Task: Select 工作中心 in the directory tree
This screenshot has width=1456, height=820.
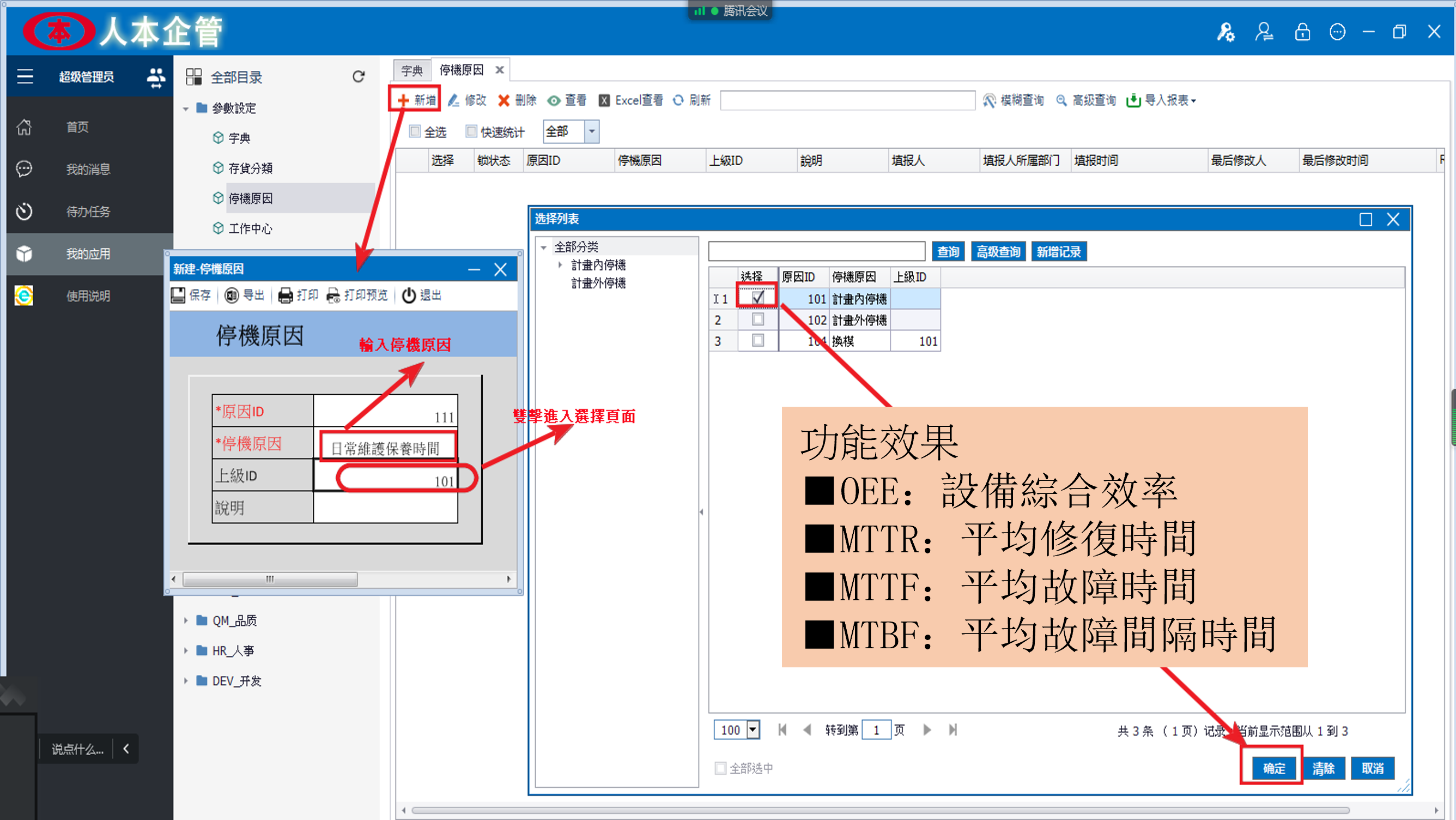Action: click(250, 228)
